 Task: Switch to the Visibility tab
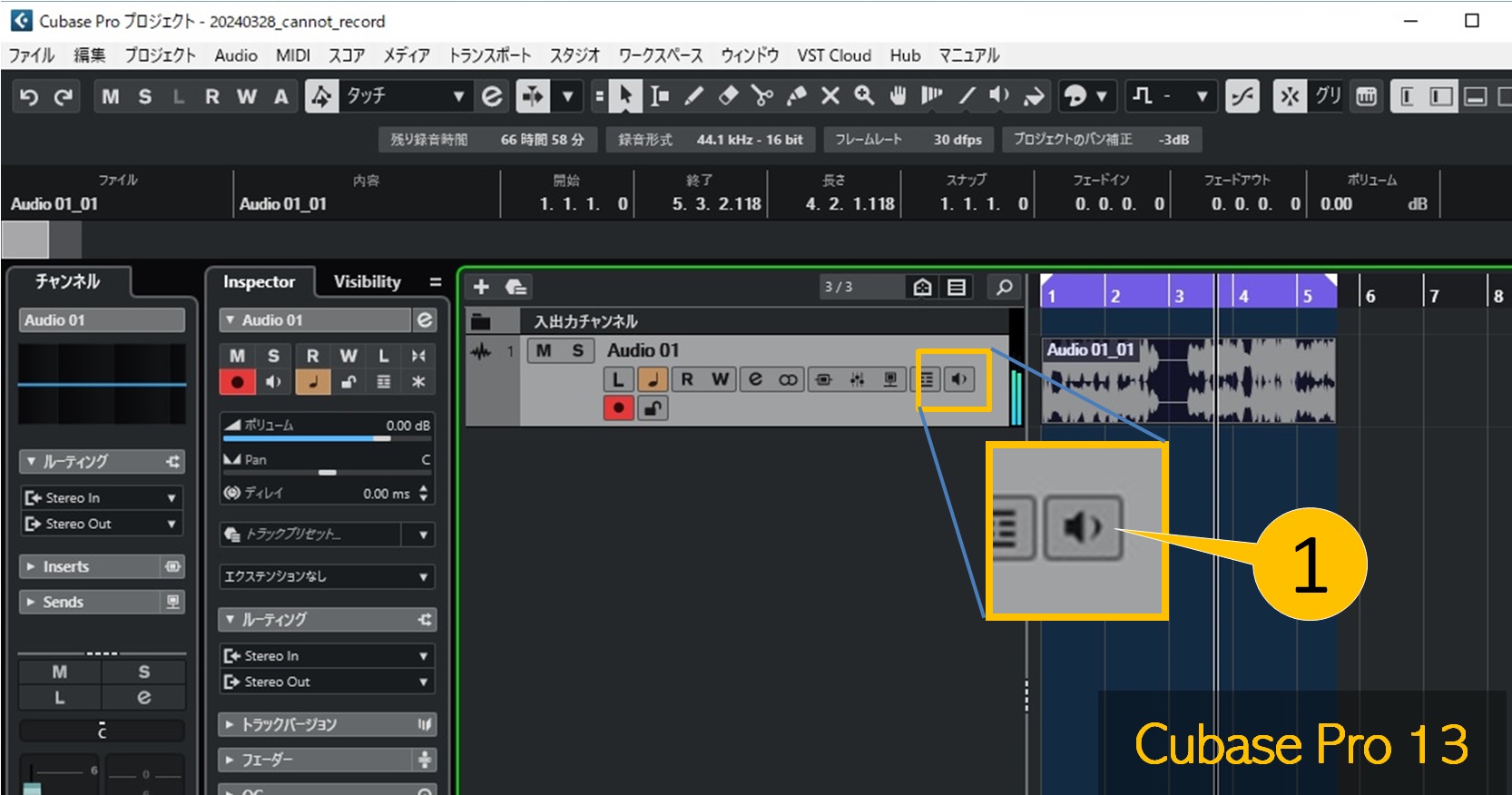point(368,281)
